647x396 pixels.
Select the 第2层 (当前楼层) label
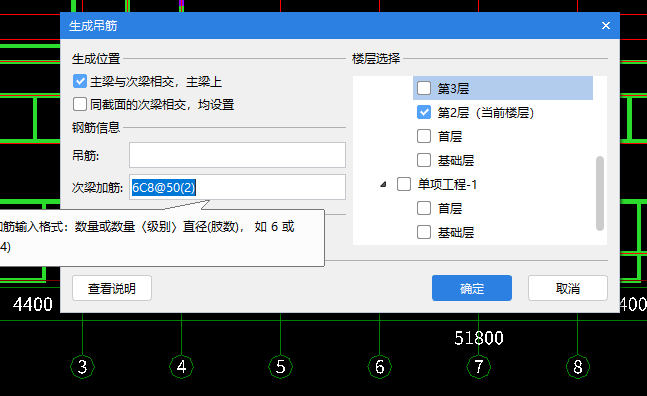click(x=486, y=112)
